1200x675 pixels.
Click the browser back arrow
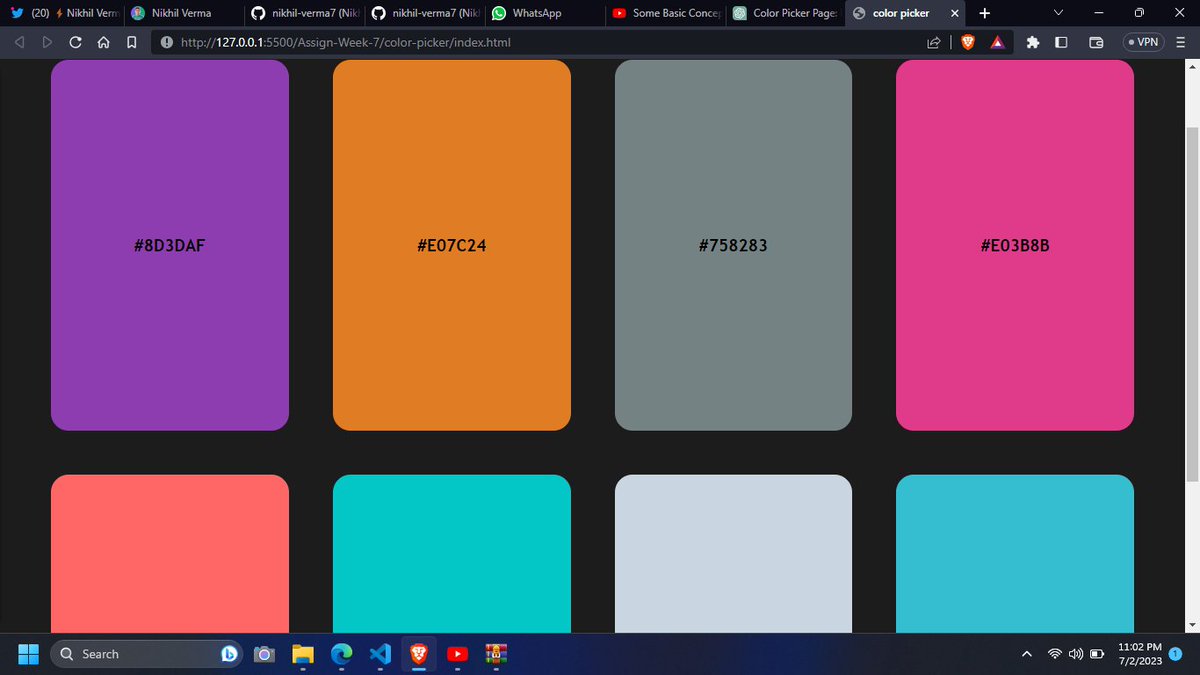click(19, 43)
